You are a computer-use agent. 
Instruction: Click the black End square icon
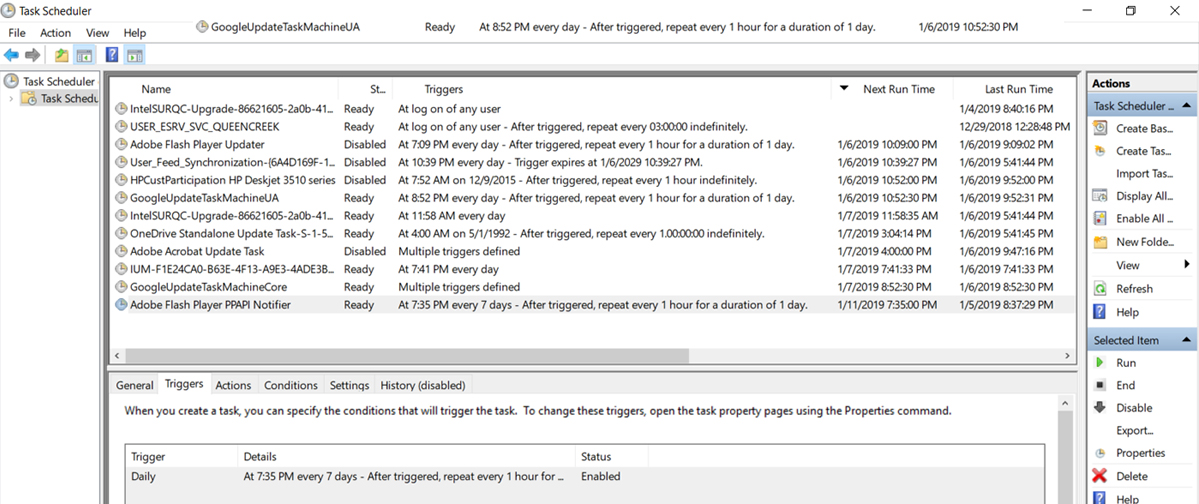pos(1100,385)
